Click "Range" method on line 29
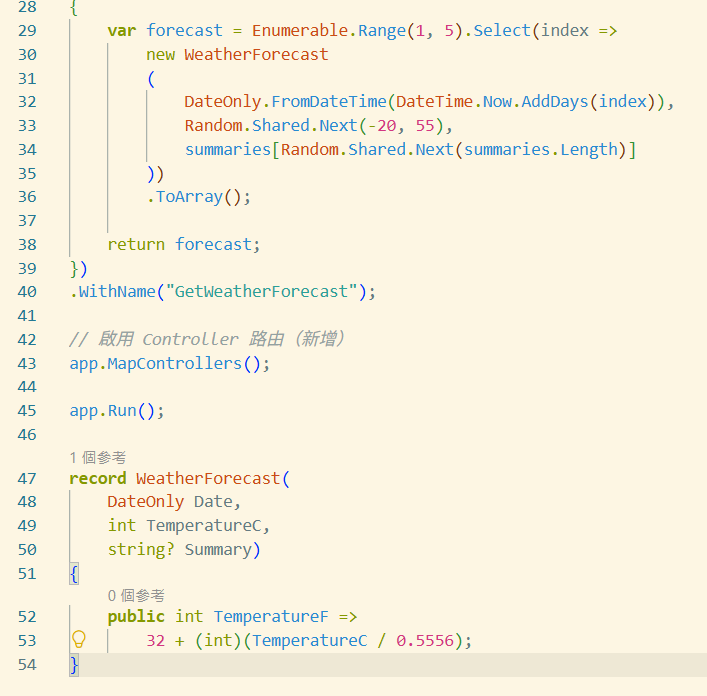This screenshot has height=696, width=707. [x=382, y=31]
